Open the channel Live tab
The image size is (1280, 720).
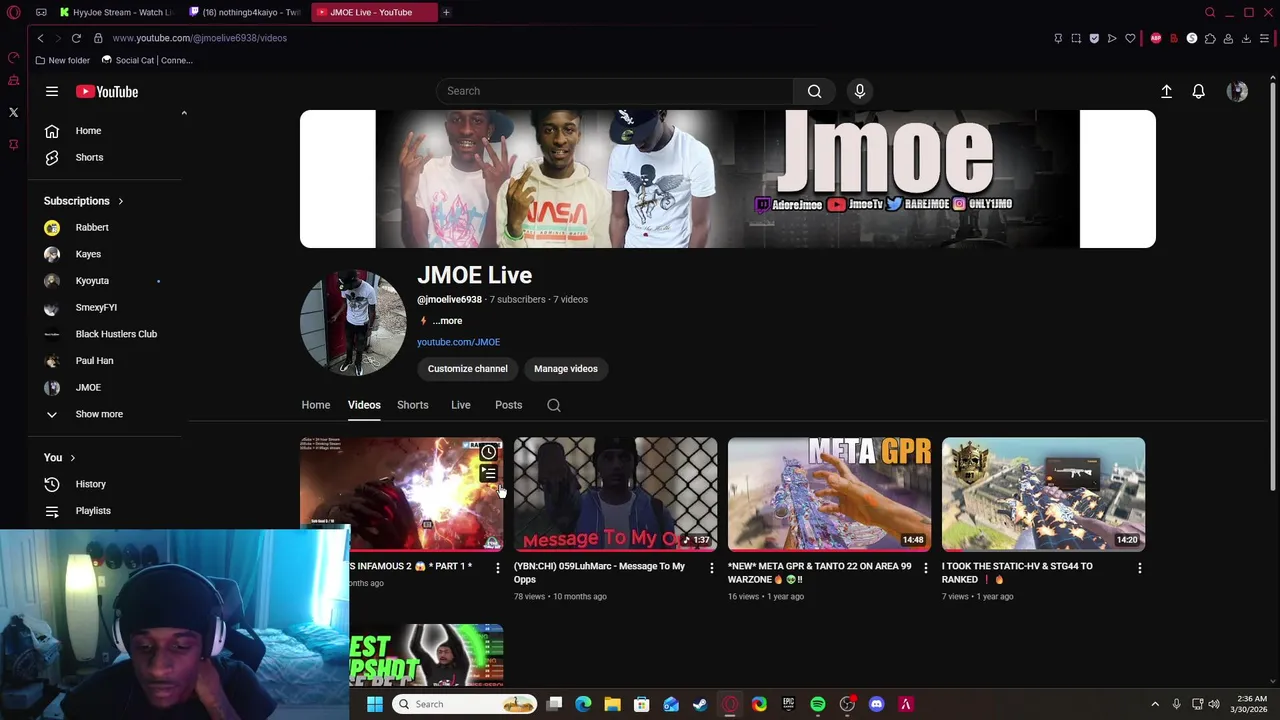coord(461,405)
